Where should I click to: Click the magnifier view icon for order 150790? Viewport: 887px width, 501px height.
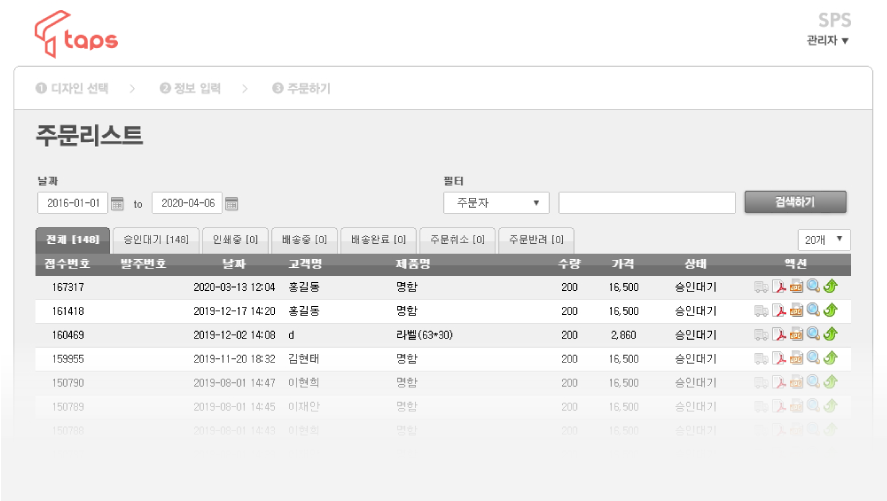click(813, 382)
